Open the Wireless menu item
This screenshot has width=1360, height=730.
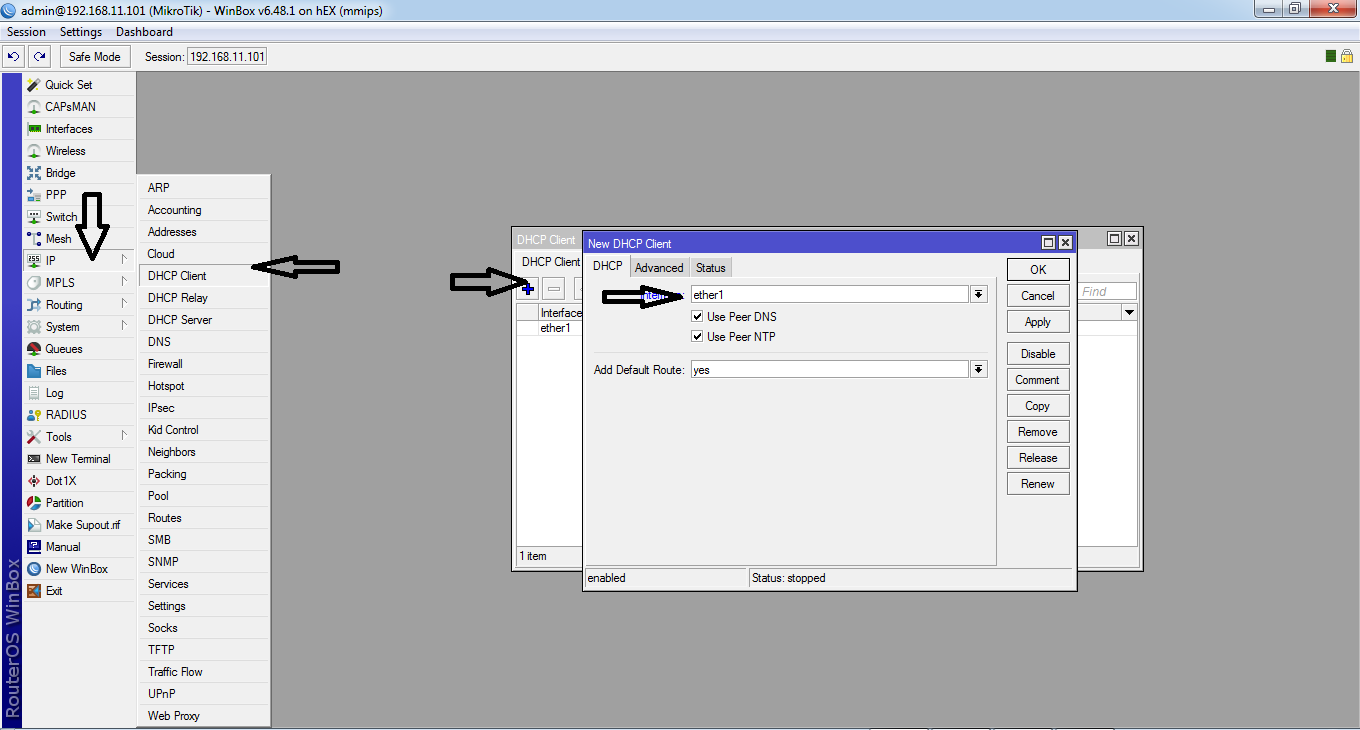pos(79,151)
